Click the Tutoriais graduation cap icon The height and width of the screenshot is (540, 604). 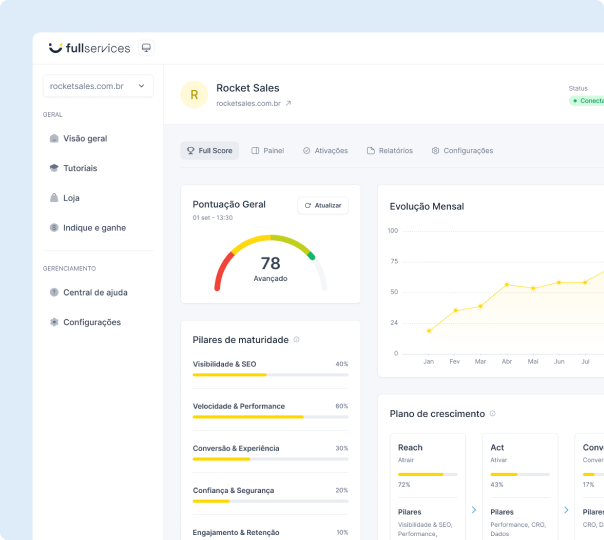point(54,168)
